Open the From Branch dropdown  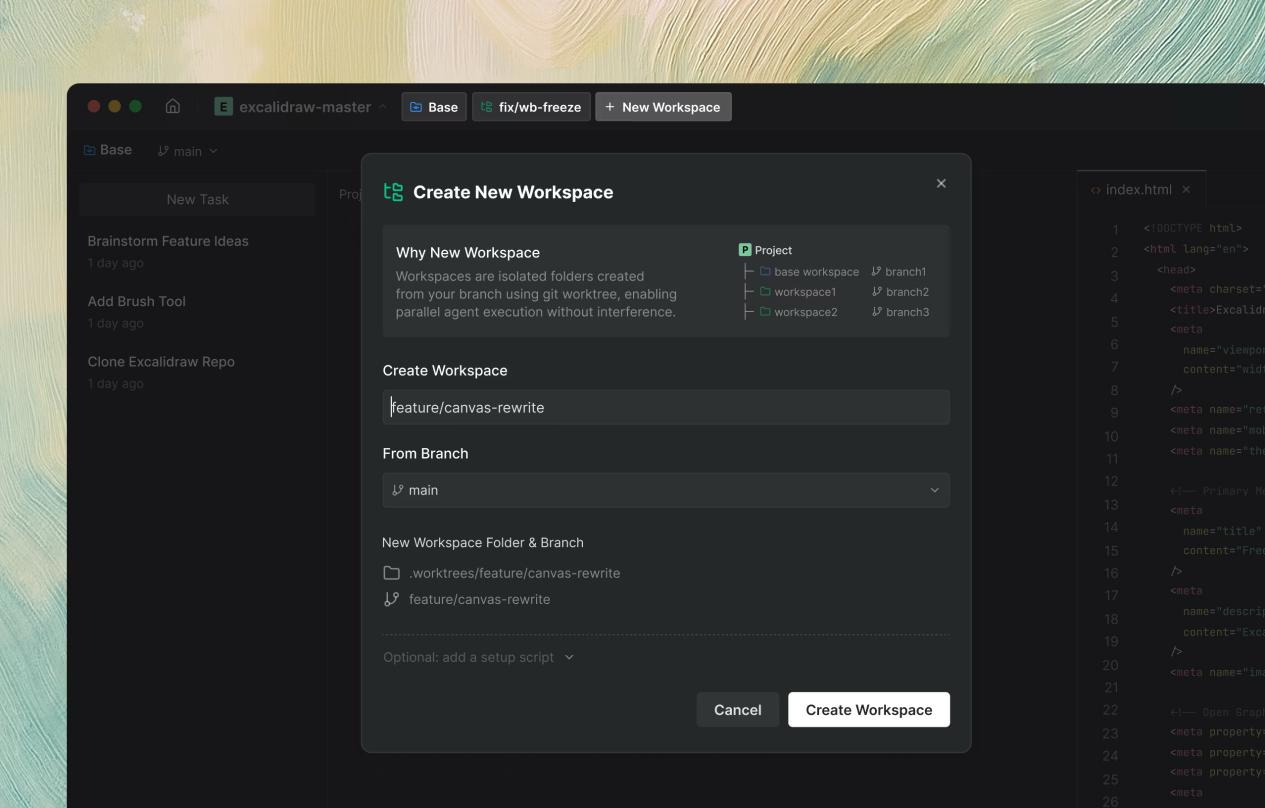coord(666,489)
